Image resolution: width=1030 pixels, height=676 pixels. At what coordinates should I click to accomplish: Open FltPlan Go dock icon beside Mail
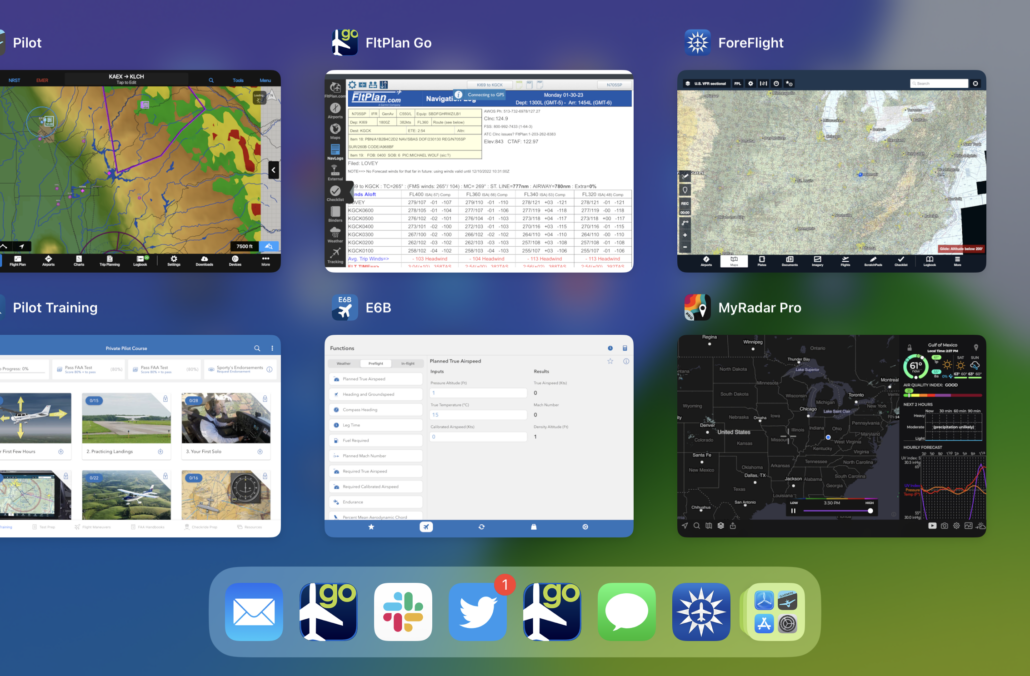(328, 612)
